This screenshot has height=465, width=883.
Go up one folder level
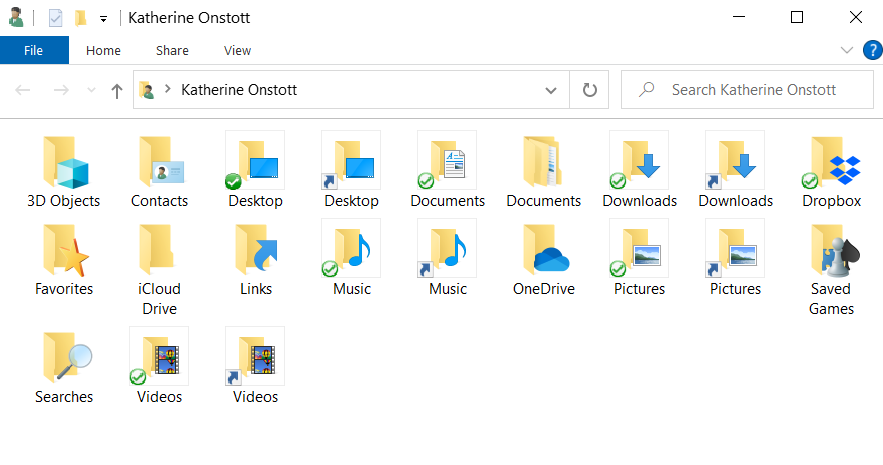tap(117, 90)
